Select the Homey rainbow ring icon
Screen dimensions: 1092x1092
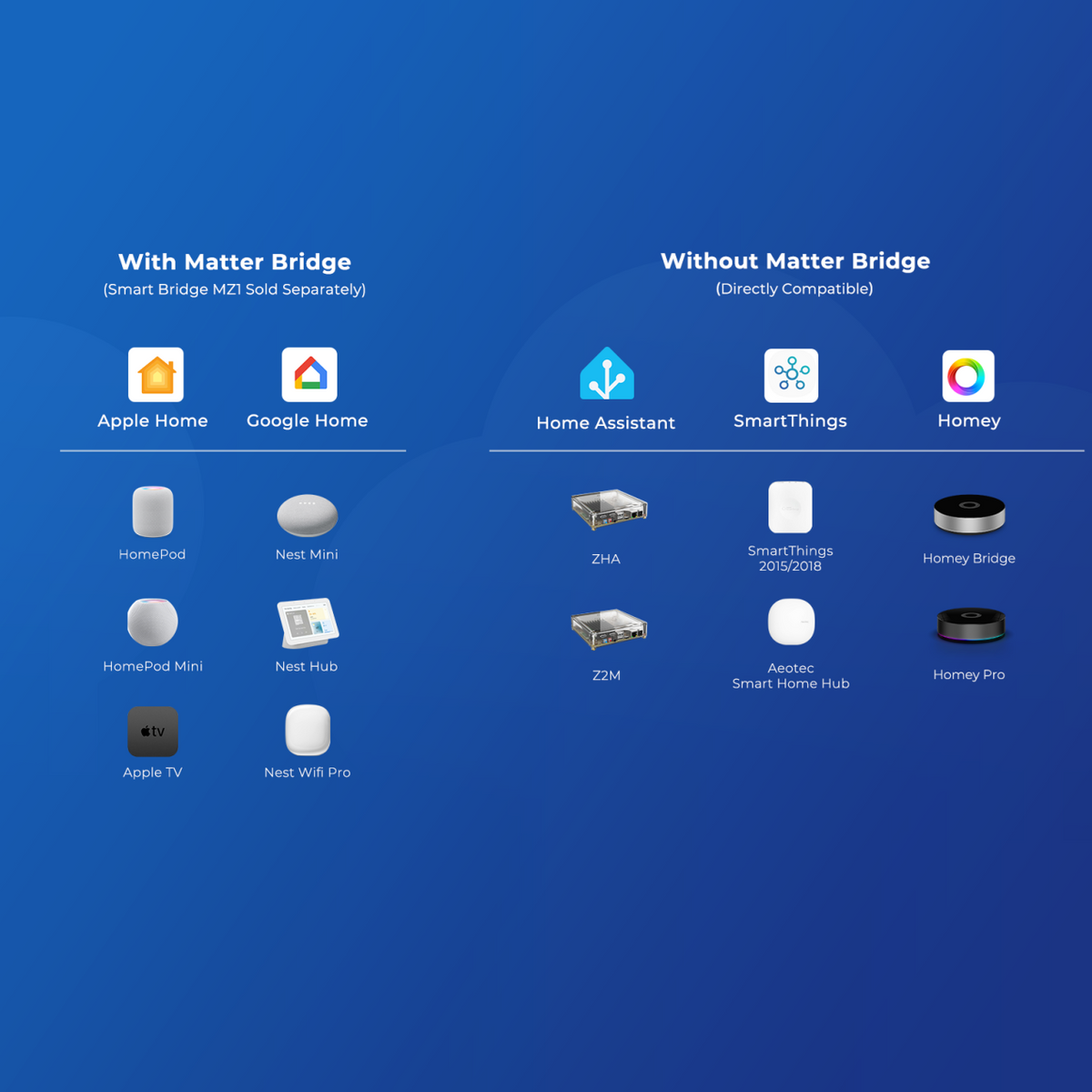tap(968, 376)
